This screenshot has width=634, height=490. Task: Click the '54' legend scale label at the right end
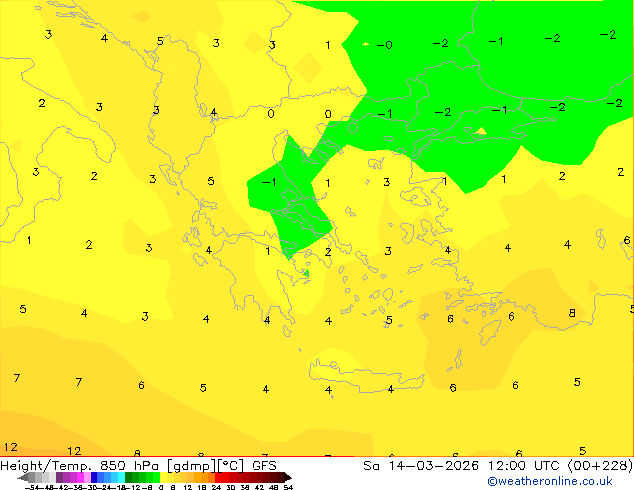288,487
